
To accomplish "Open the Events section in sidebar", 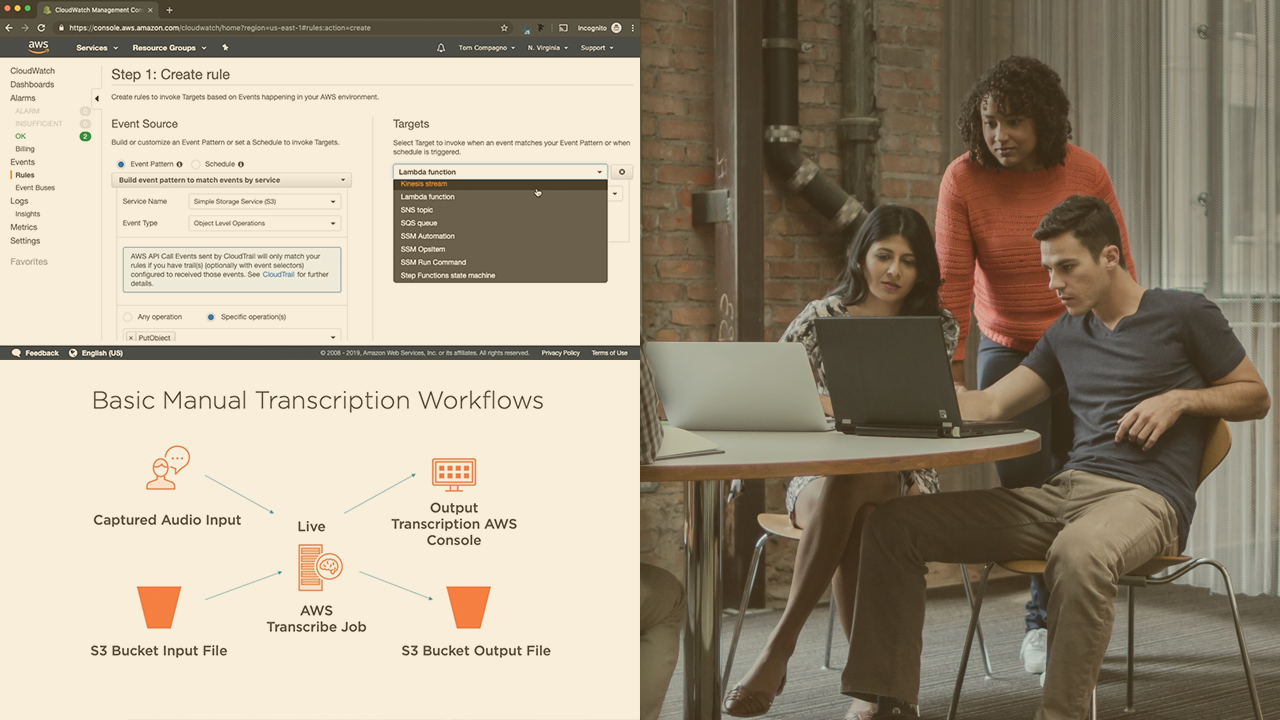I will coord(22,162).
